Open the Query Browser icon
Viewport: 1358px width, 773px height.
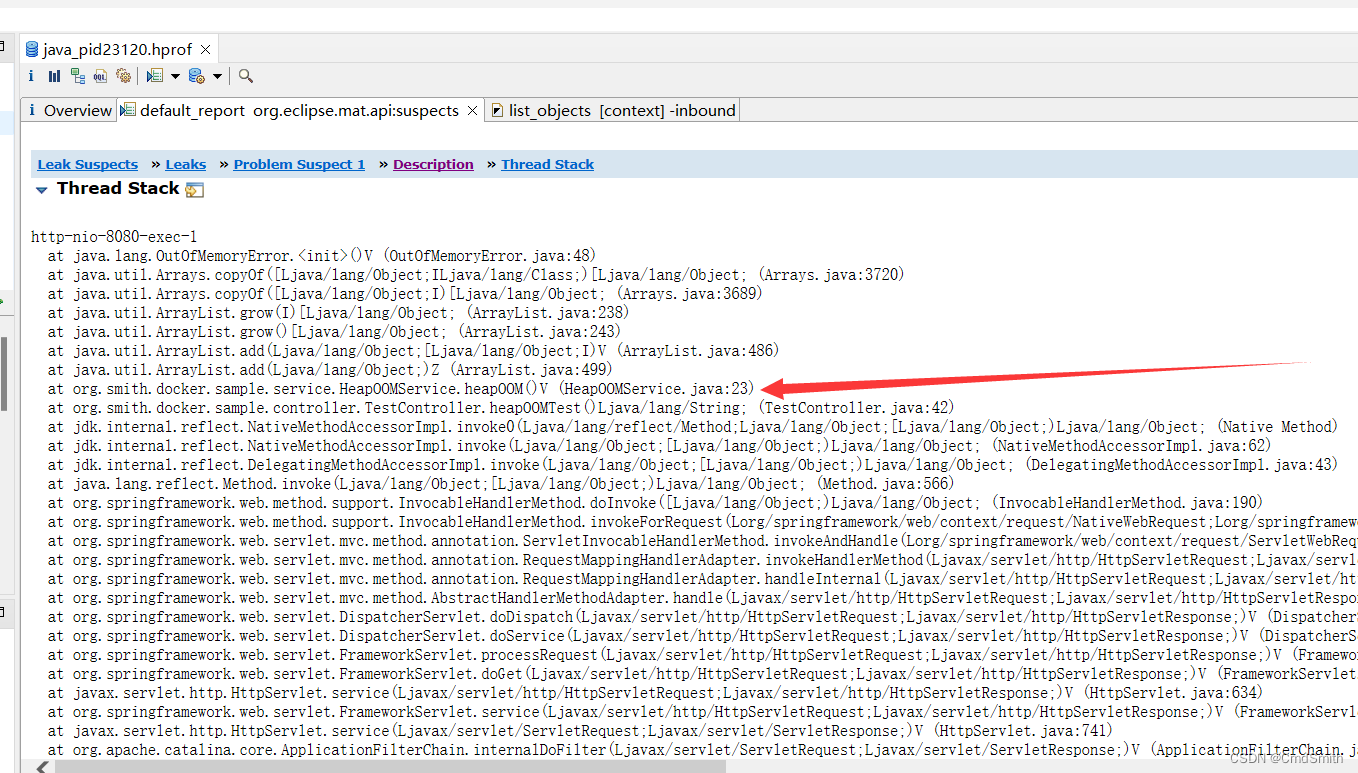point(197,76)
